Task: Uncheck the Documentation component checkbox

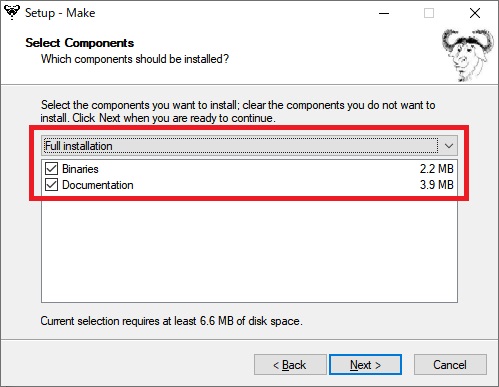Action: pos(51,185)
